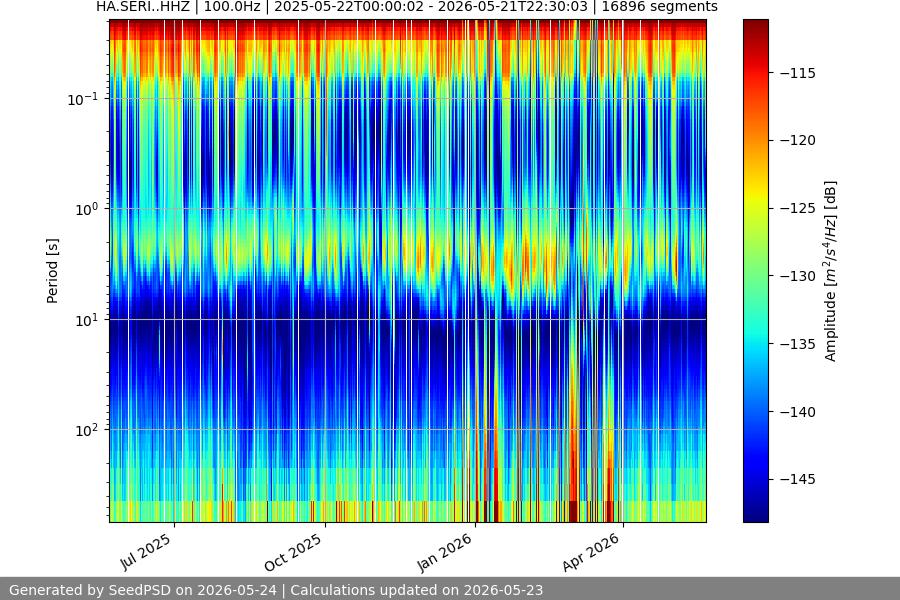Viewport: 900px width, 600px height.
Task: Click the -140 colorbar tick label
Action: tap(798, 412)
